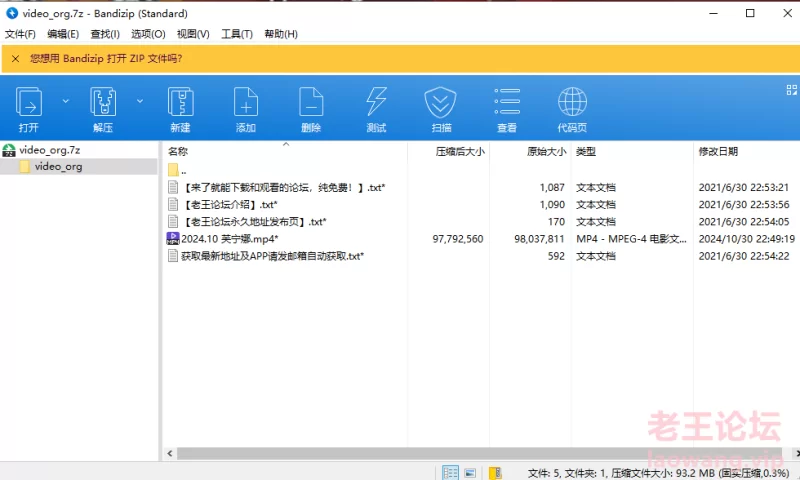The height and width of the screenshot is (480, 800).
Task: Open the 视图(V) menu
Action: pyautogui.click(x=193, y=34)
